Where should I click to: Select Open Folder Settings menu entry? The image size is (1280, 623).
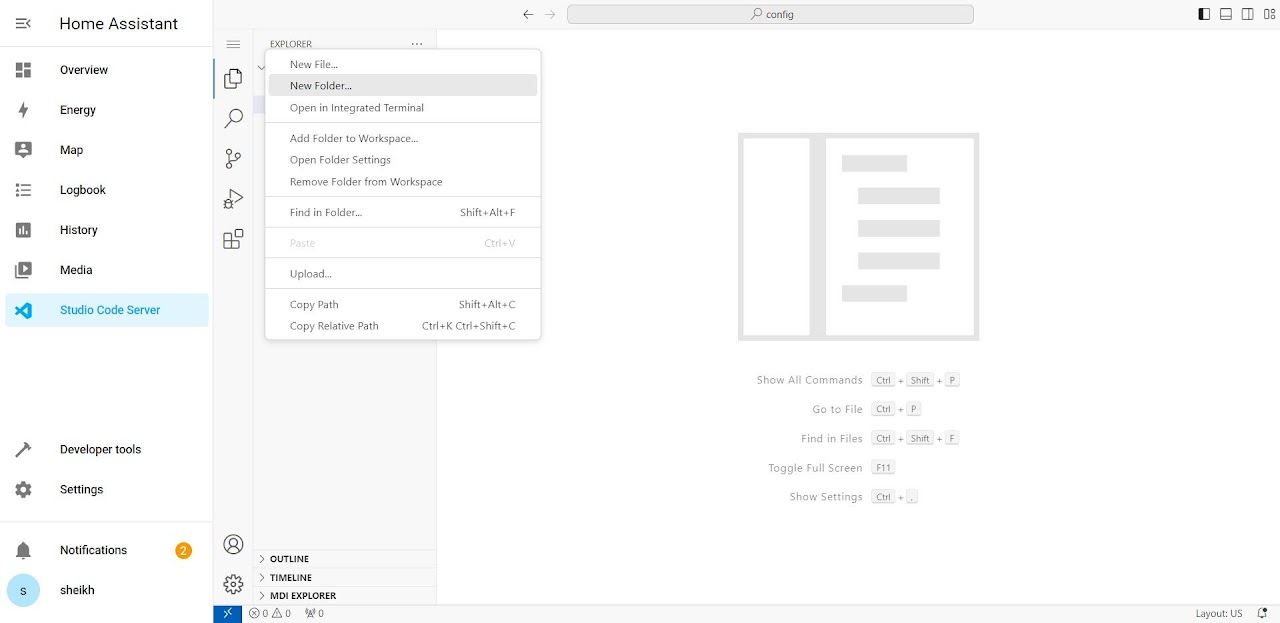tap(403, 160)
